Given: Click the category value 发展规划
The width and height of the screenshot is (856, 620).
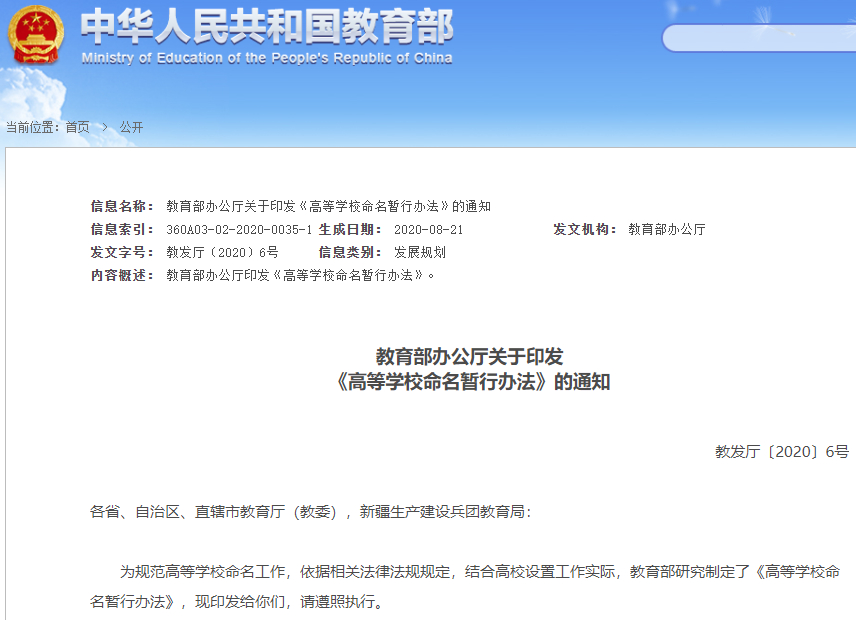Looking at the screenshot, I should (x=420, y=253).
